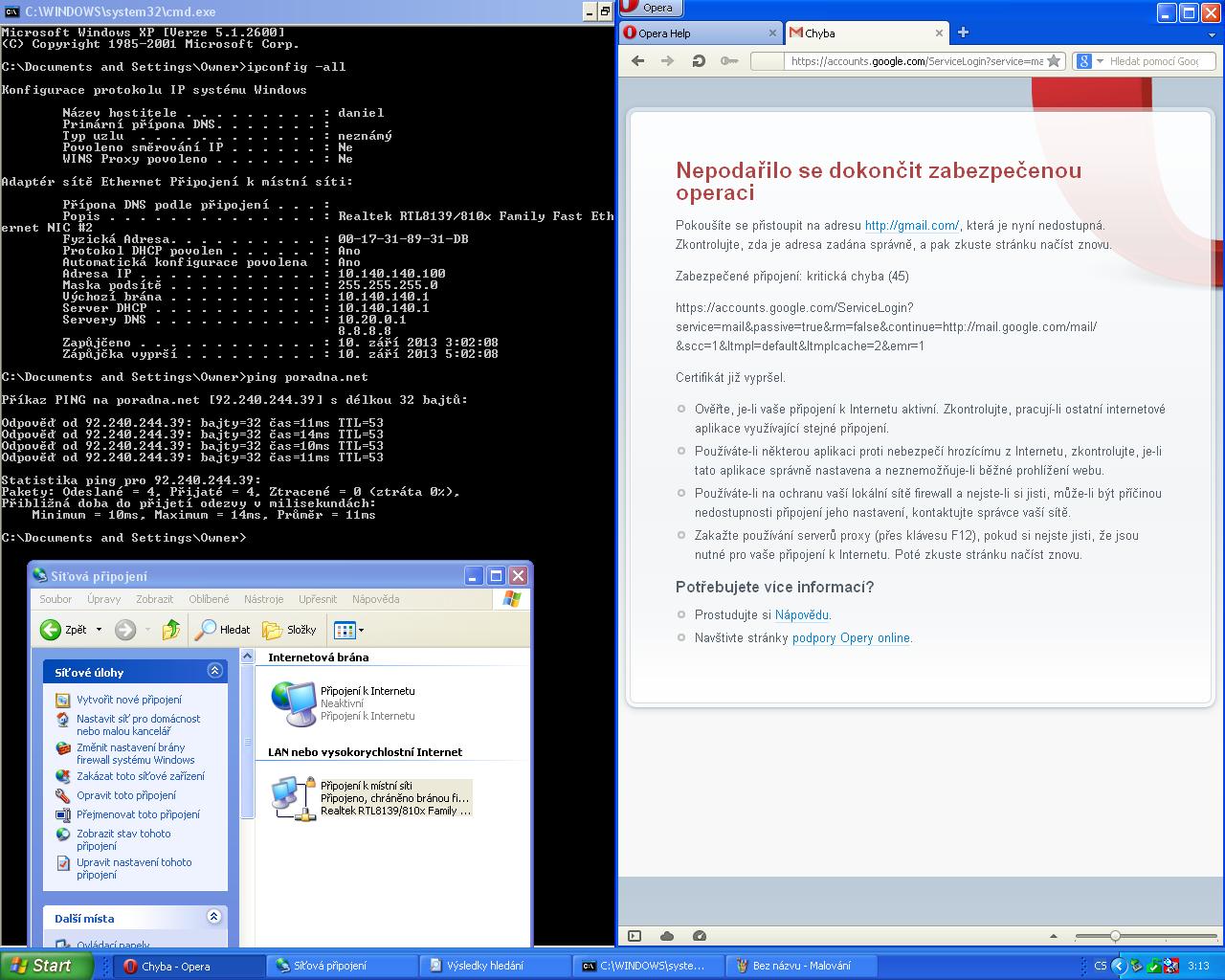Switch to Chyba - Opera taskbar button

coord(189,966)
